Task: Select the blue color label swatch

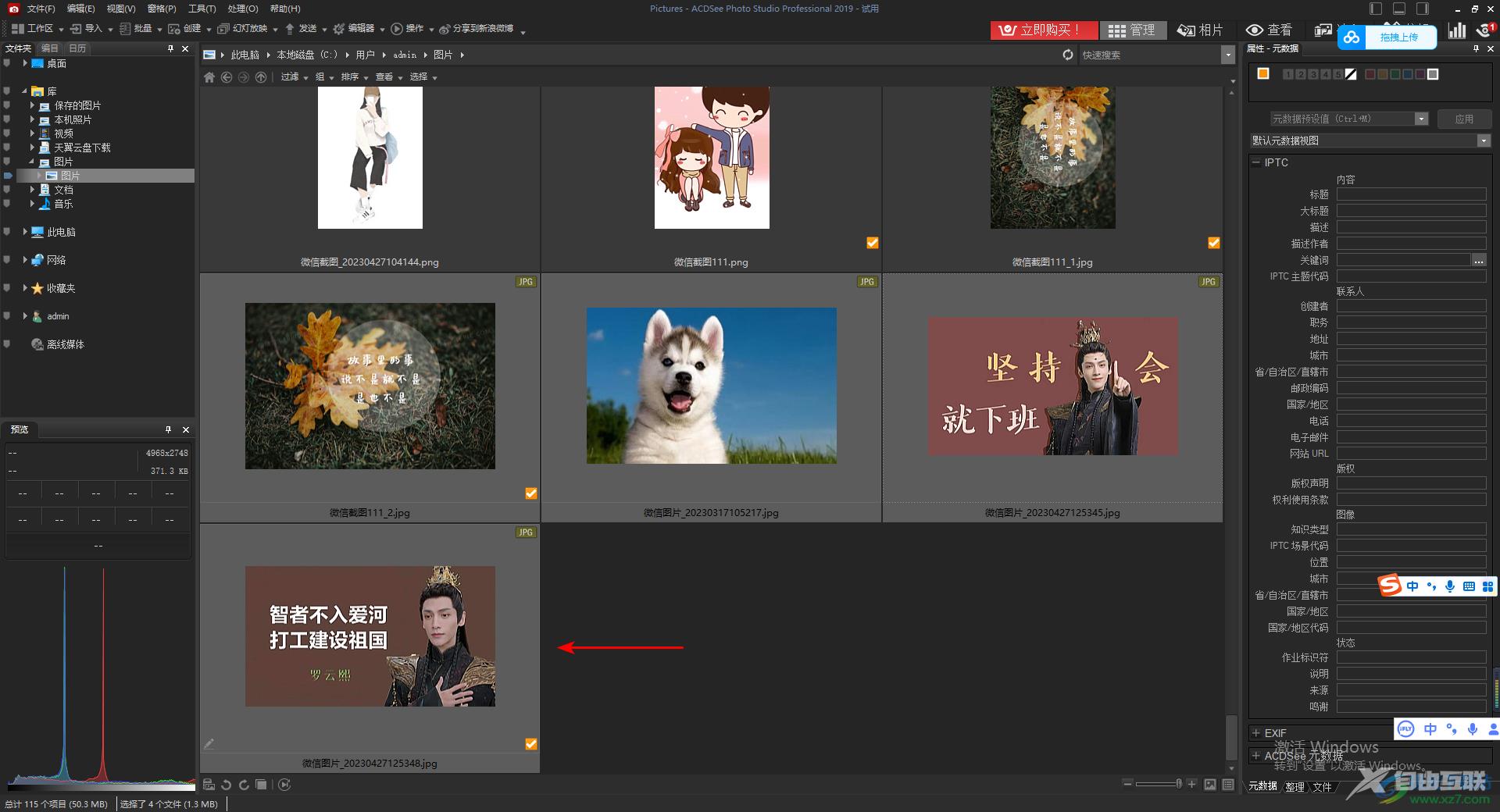Action: pos(1407,74)
